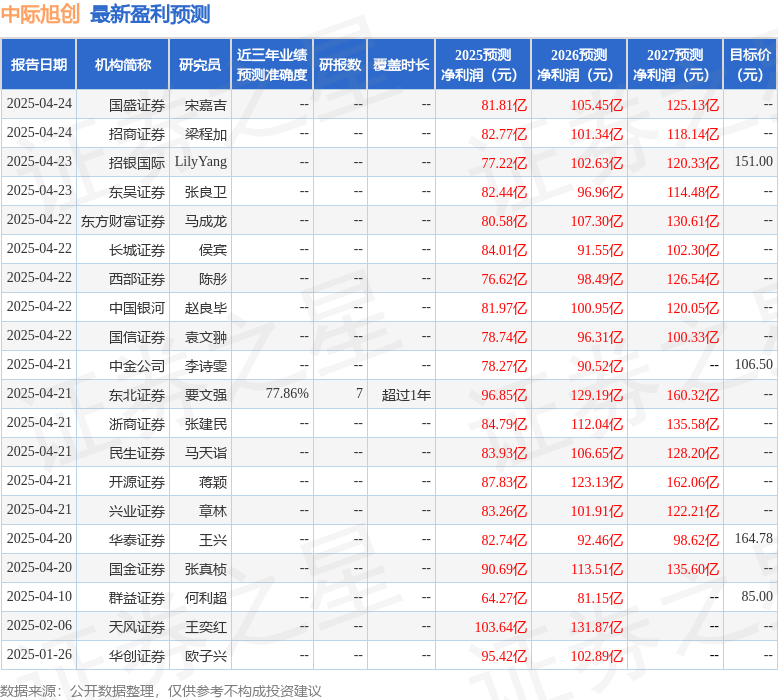The image size is (778, 700).
Task: Click the 最新盈利预测 heading
Action: coord(150,14)
